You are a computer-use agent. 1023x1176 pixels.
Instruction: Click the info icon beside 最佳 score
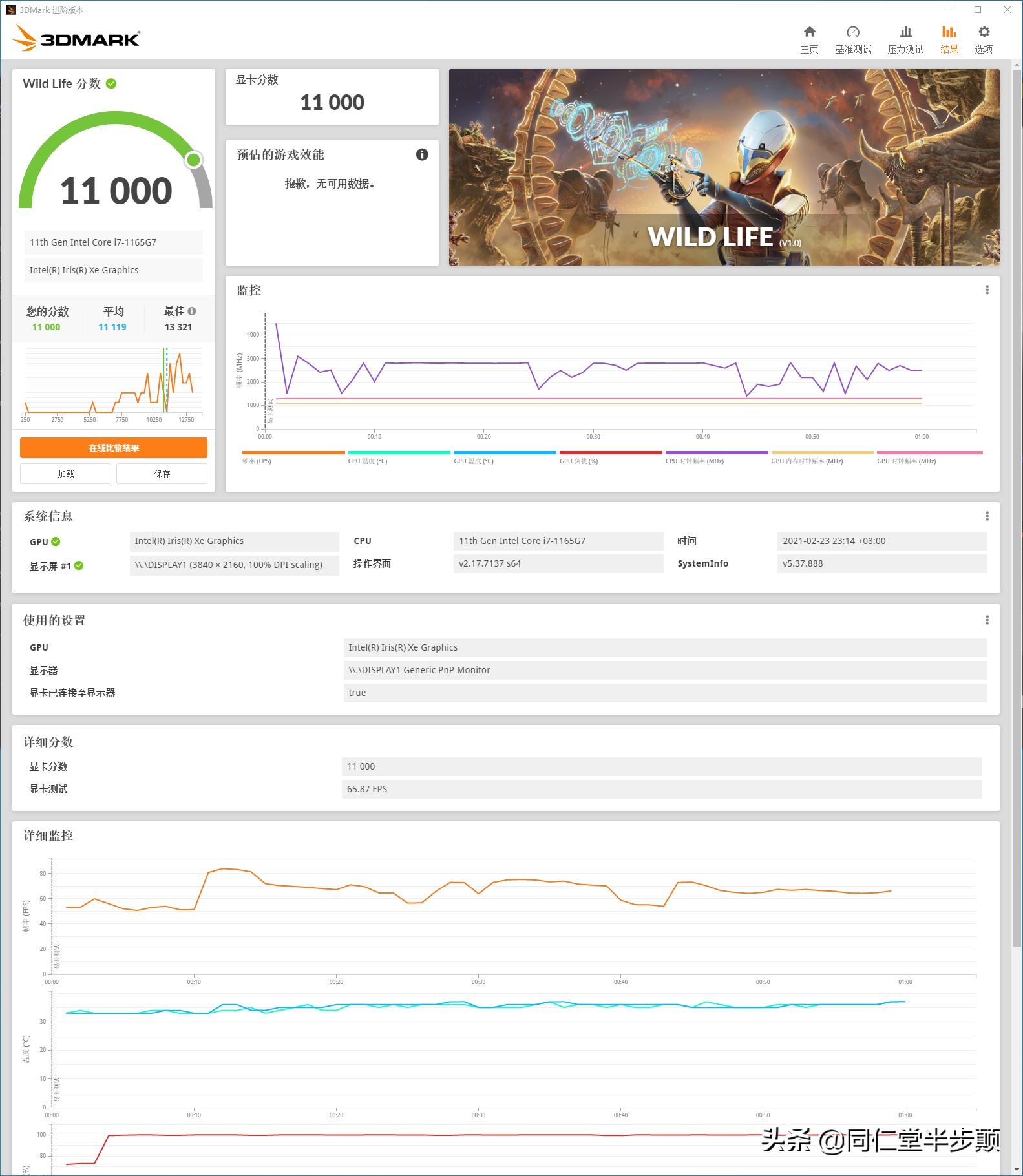(x=192, y=311)
